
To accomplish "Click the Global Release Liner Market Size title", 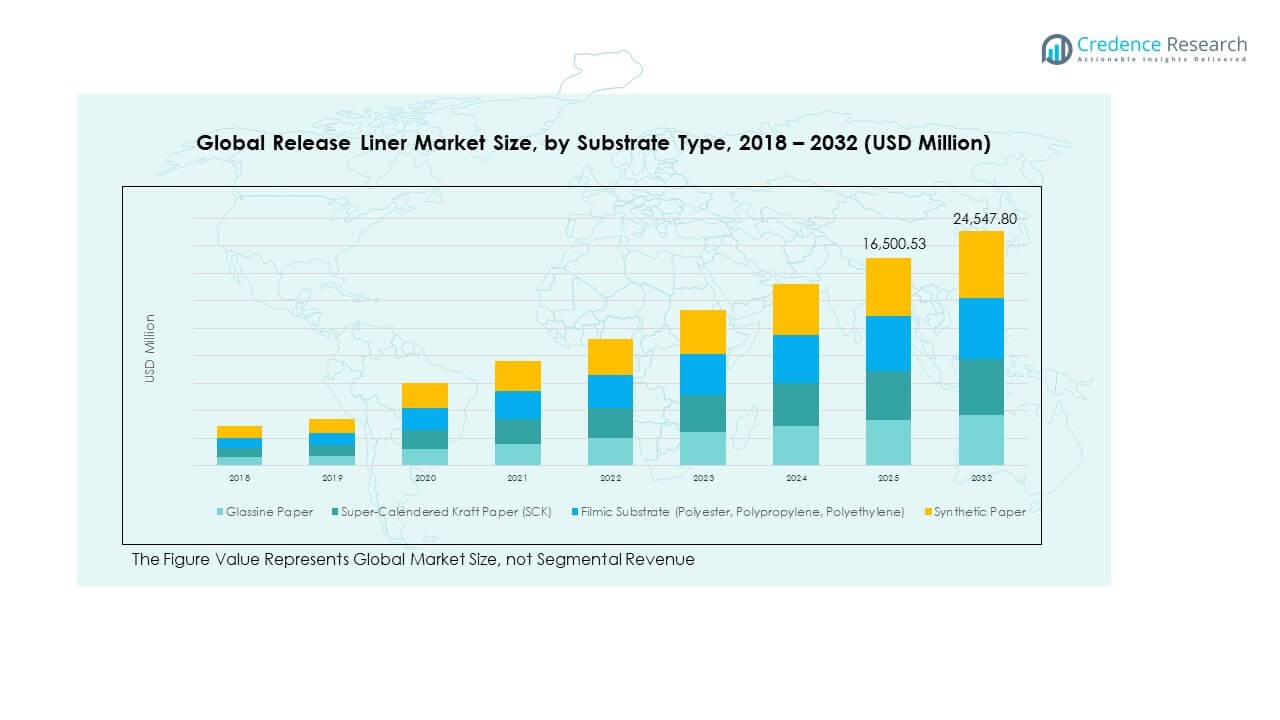I will (593, 143).
